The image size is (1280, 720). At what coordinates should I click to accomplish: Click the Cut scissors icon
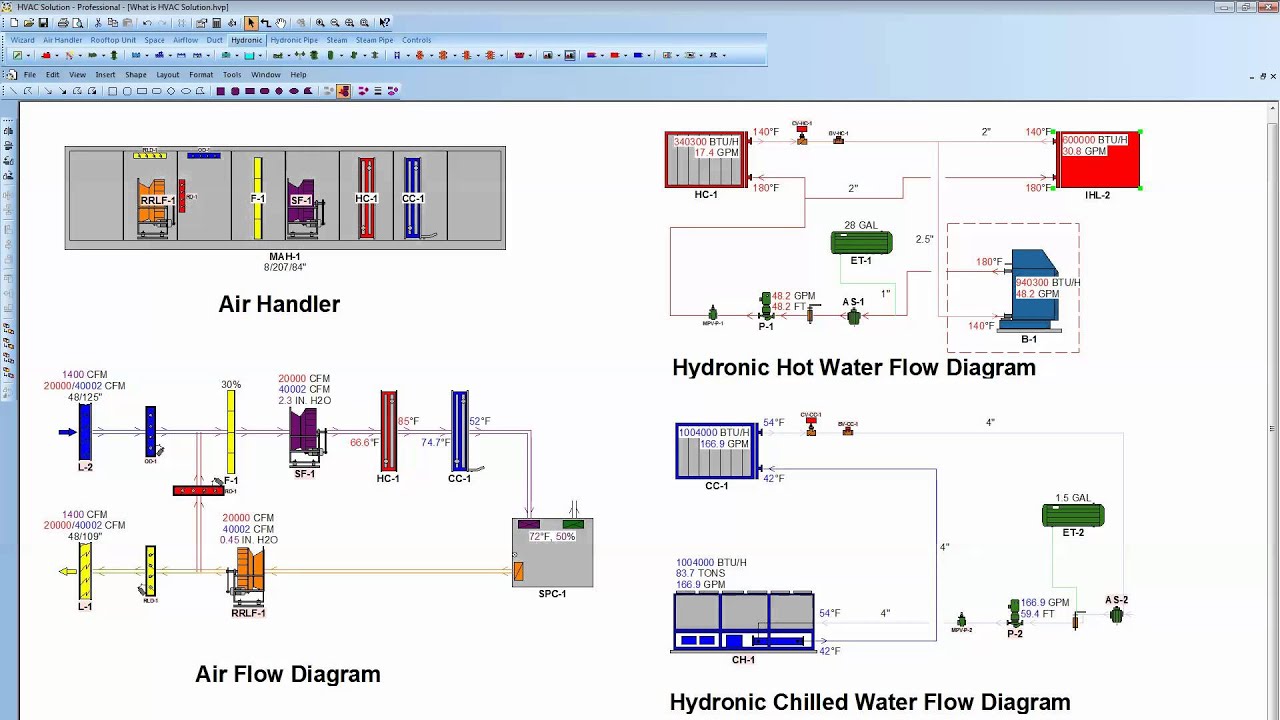(98, 23)
